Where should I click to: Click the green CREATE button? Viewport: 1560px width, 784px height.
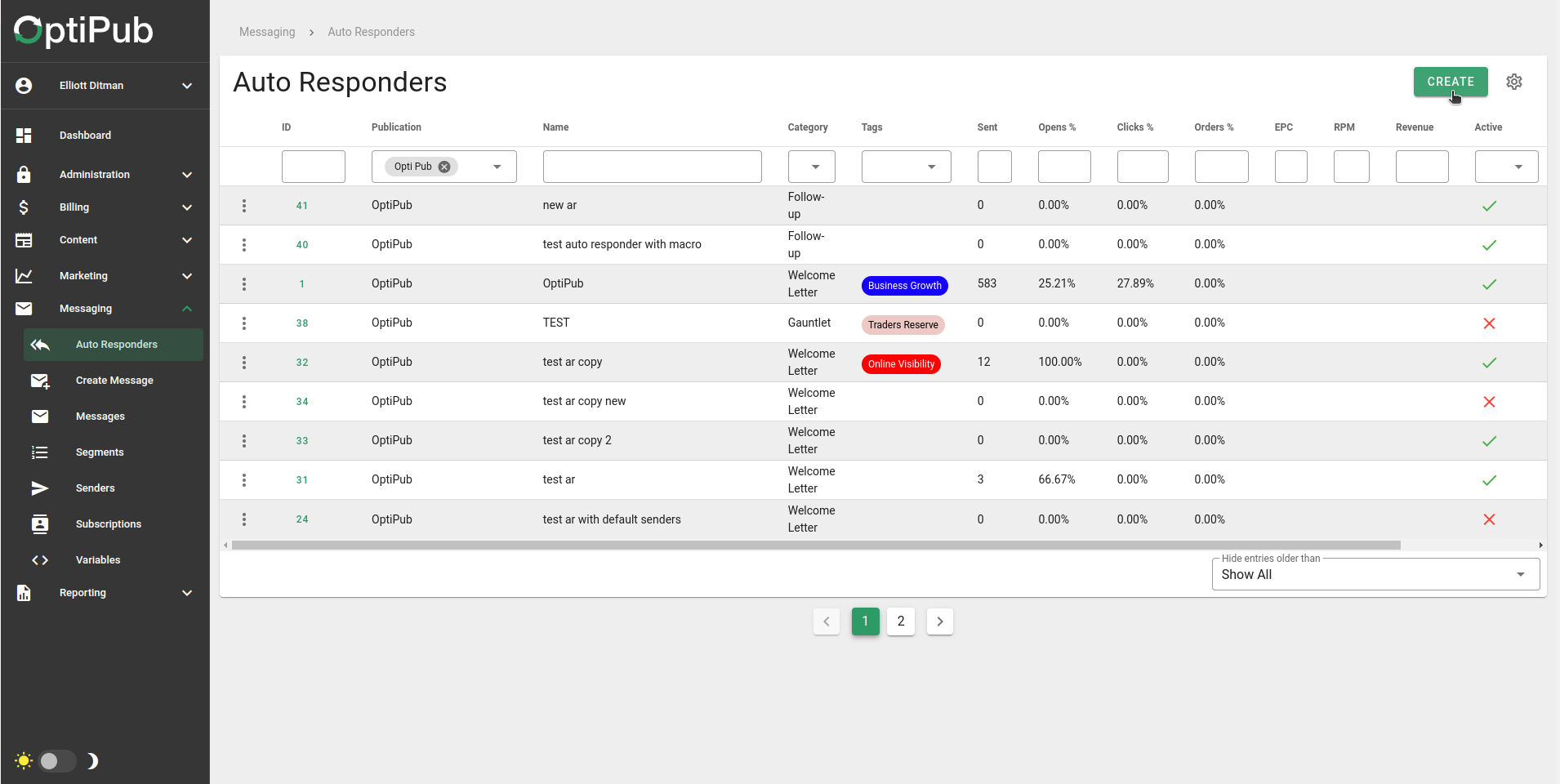tap(1451, 82)
